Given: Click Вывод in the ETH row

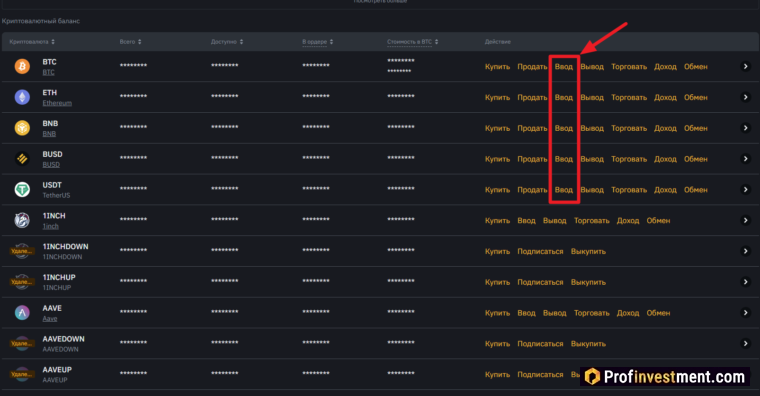Looking at the screenshot, I should (x=592, y=97).
